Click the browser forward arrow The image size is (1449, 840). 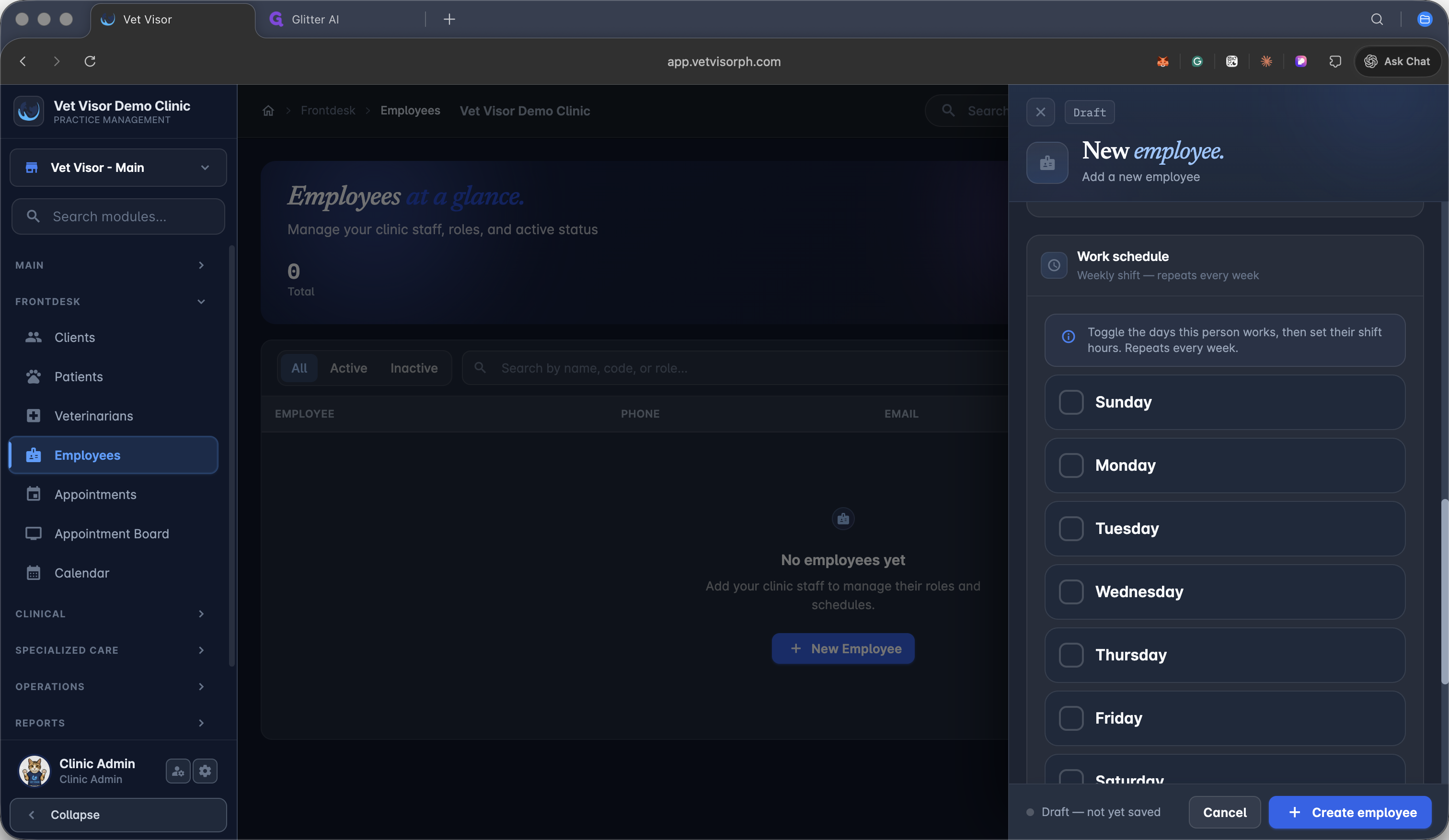tap(57, 61)
